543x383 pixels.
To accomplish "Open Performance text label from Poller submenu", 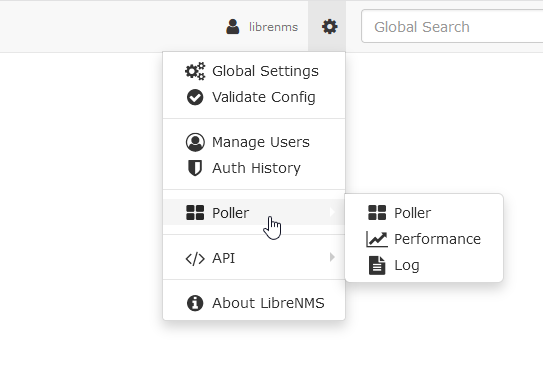I will click(x=438, y=239).
